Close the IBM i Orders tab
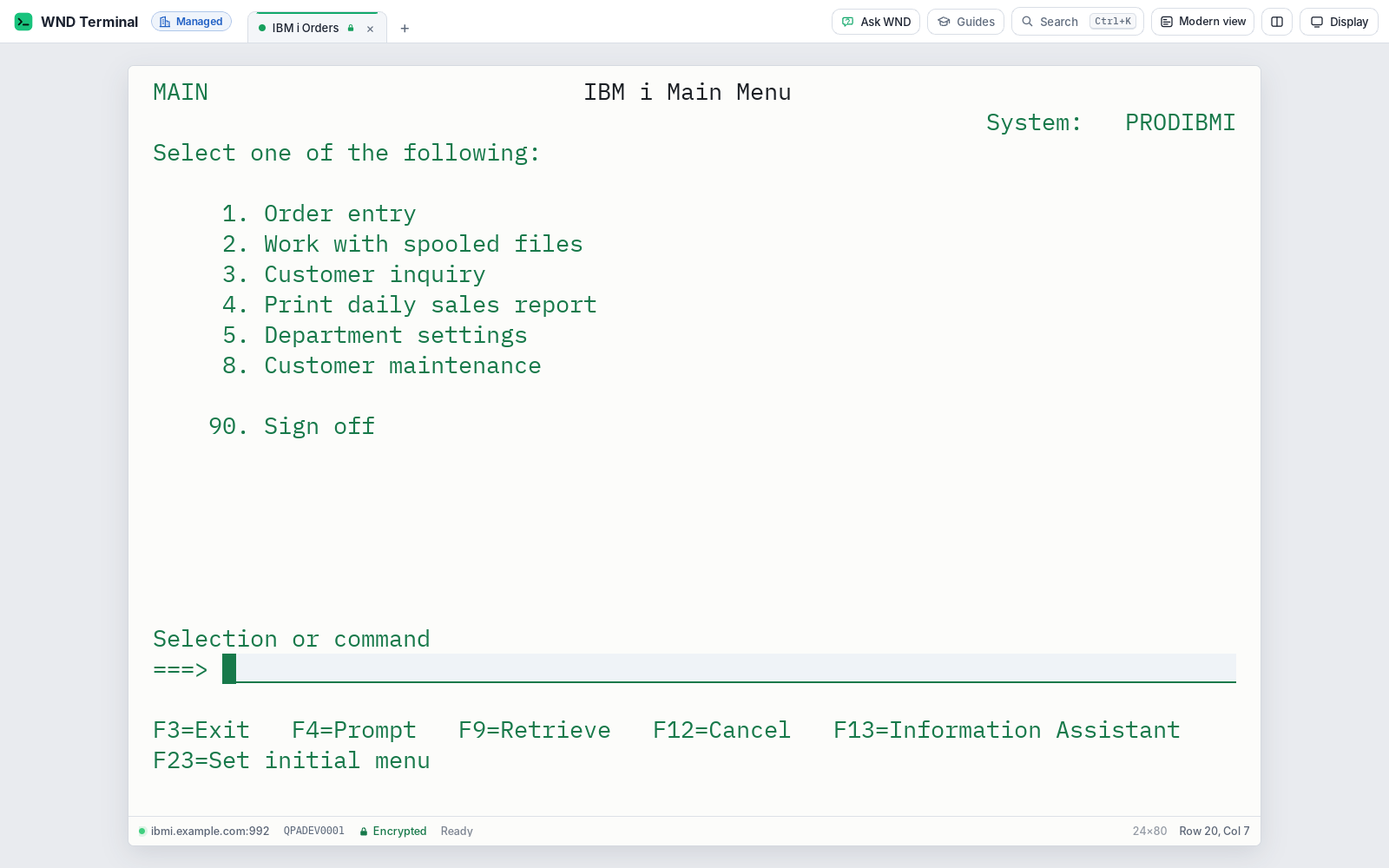This screenshot has height=868, width=1389. point(370,29)
